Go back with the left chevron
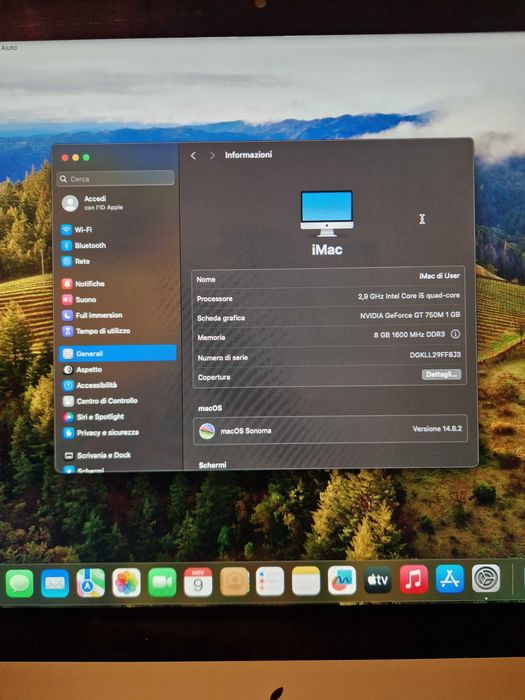 click(193, 155)
